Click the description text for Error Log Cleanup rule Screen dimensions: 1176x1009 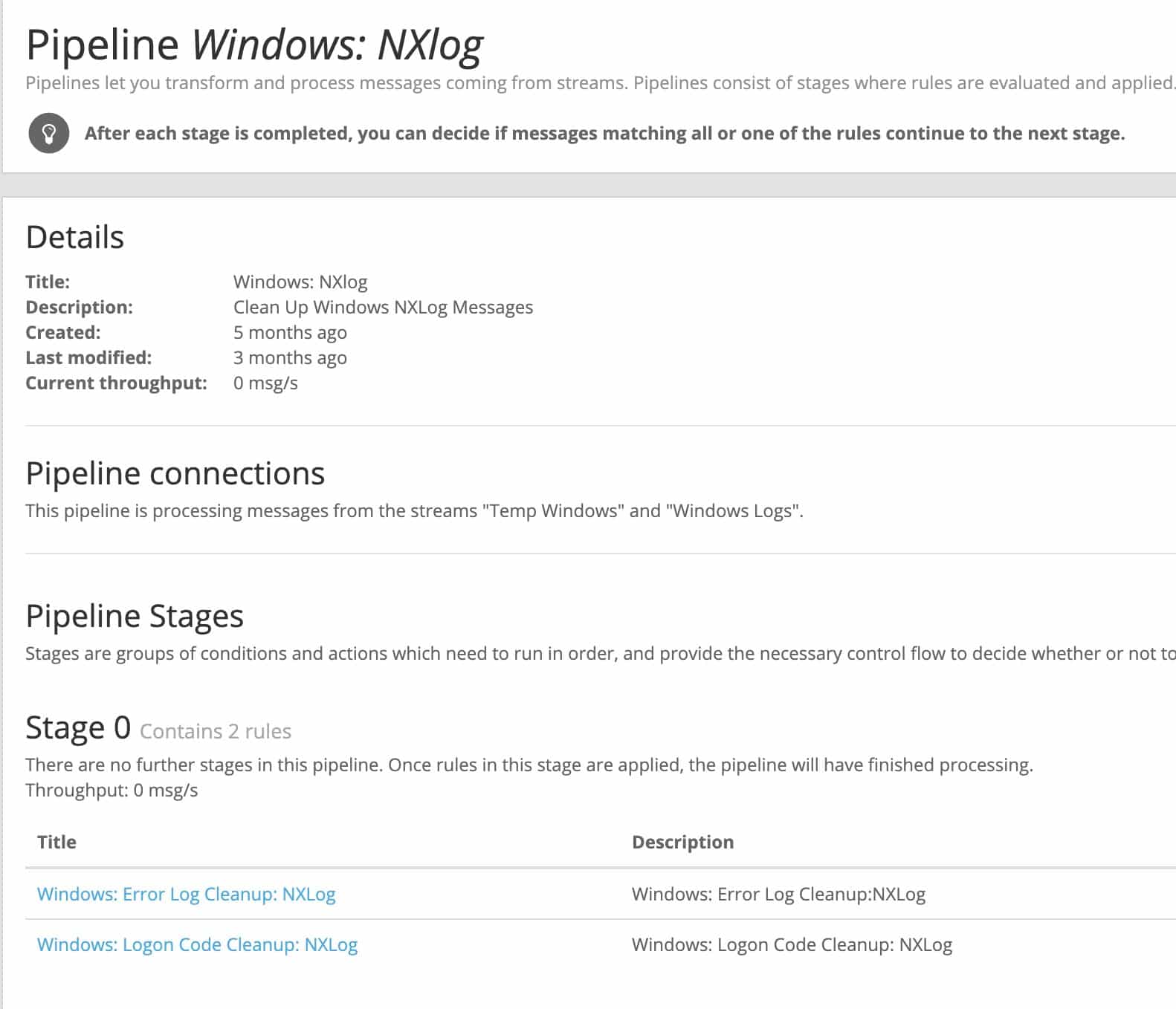pos(778,894)
